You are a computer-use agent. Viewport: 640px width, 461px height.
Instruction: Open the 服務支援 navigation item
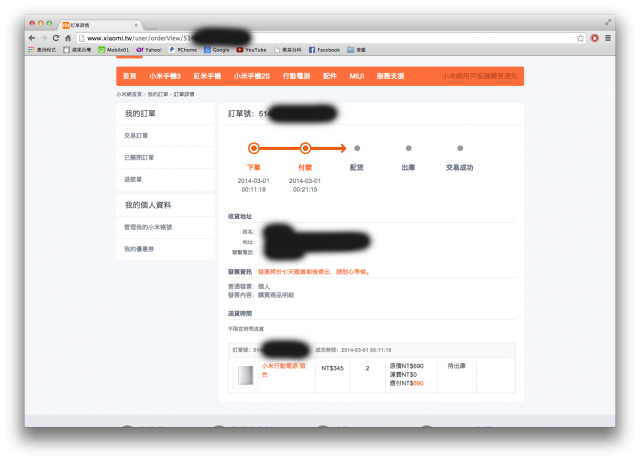pos(390,76)
